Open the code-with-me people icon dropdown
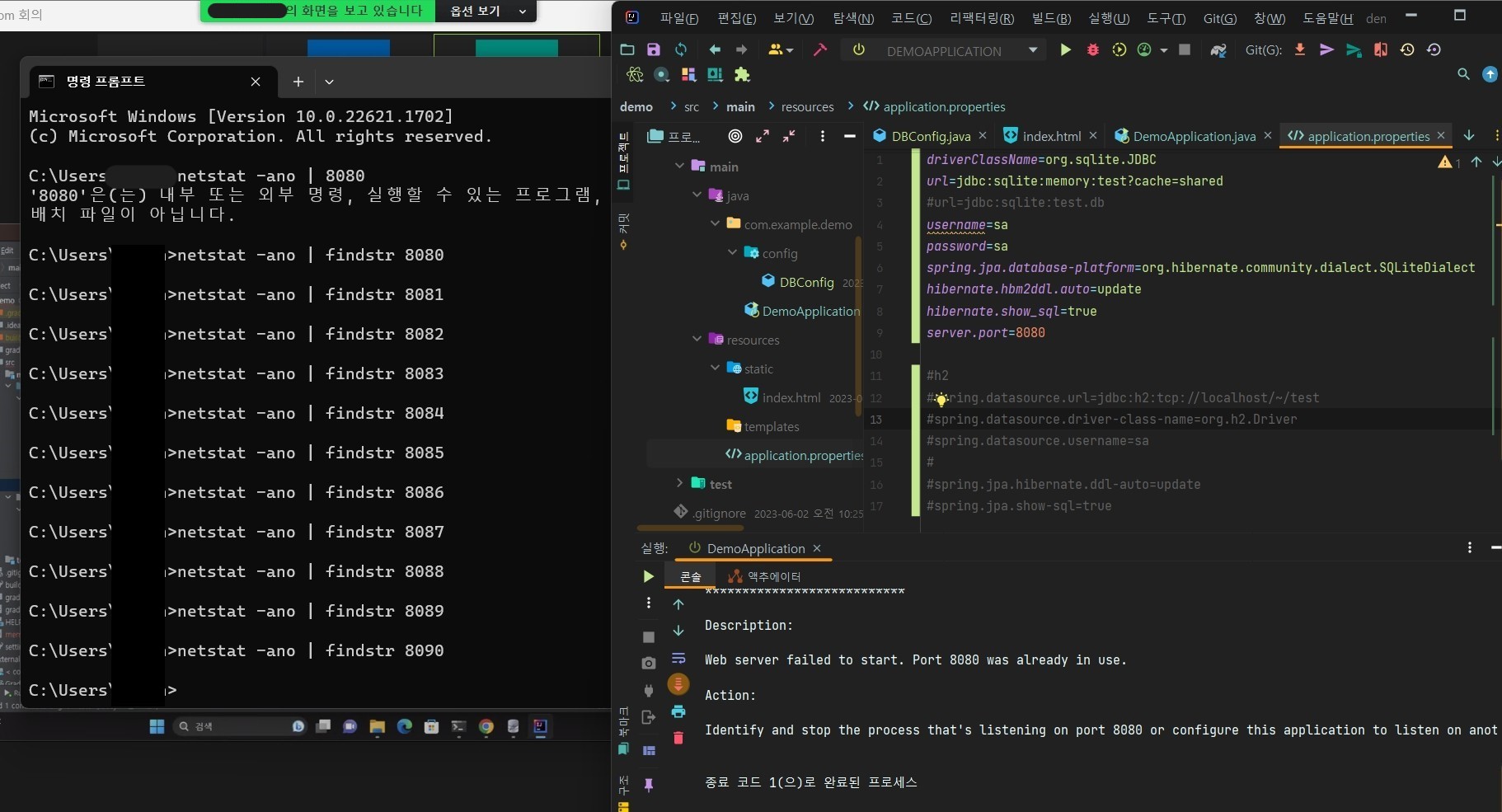Viewport: 1502px width, 812px height. click(780, 50)
